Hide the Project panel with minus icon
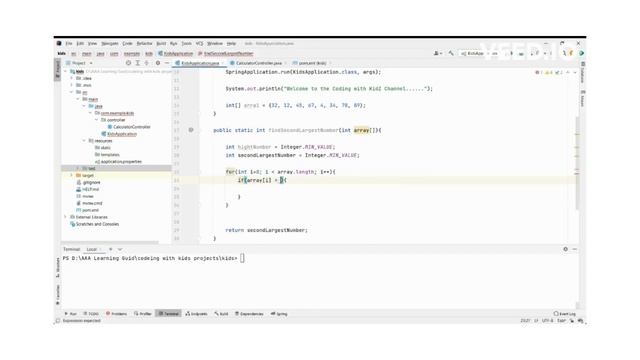 tap(167, 63)
